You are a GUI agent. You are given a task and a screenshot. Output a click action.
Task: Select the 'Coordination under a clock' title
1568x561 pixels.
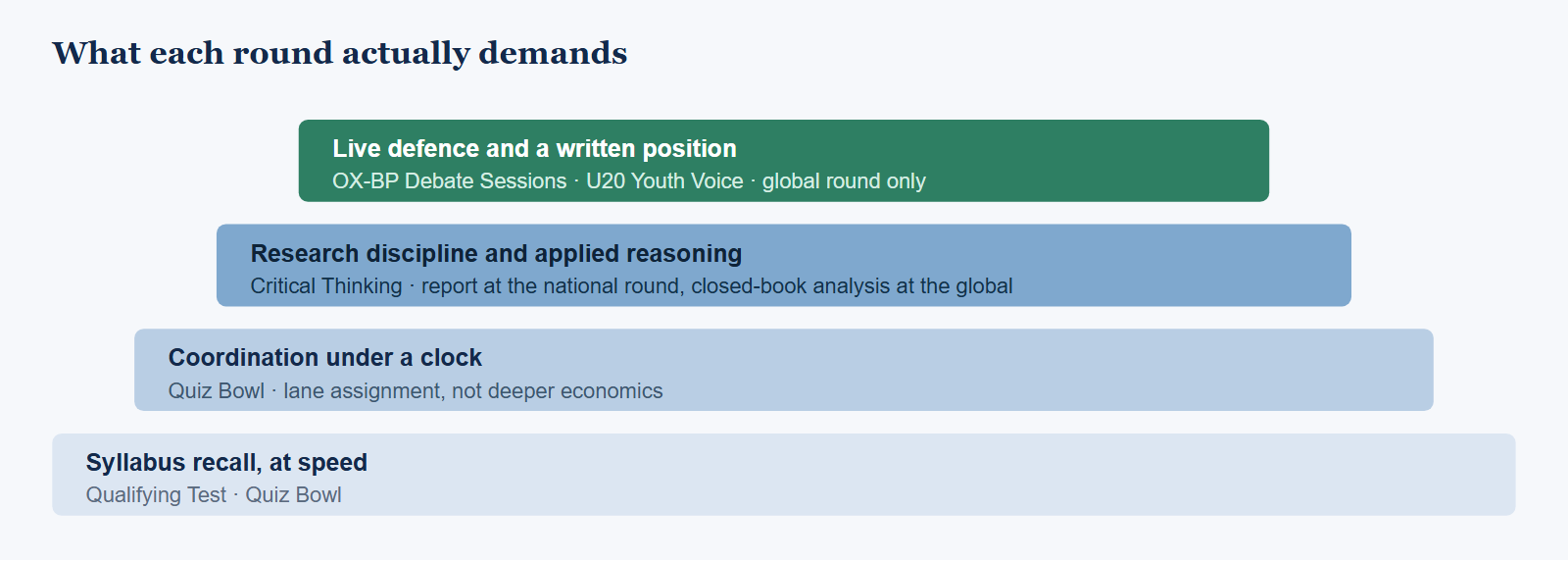pos(325,357)
